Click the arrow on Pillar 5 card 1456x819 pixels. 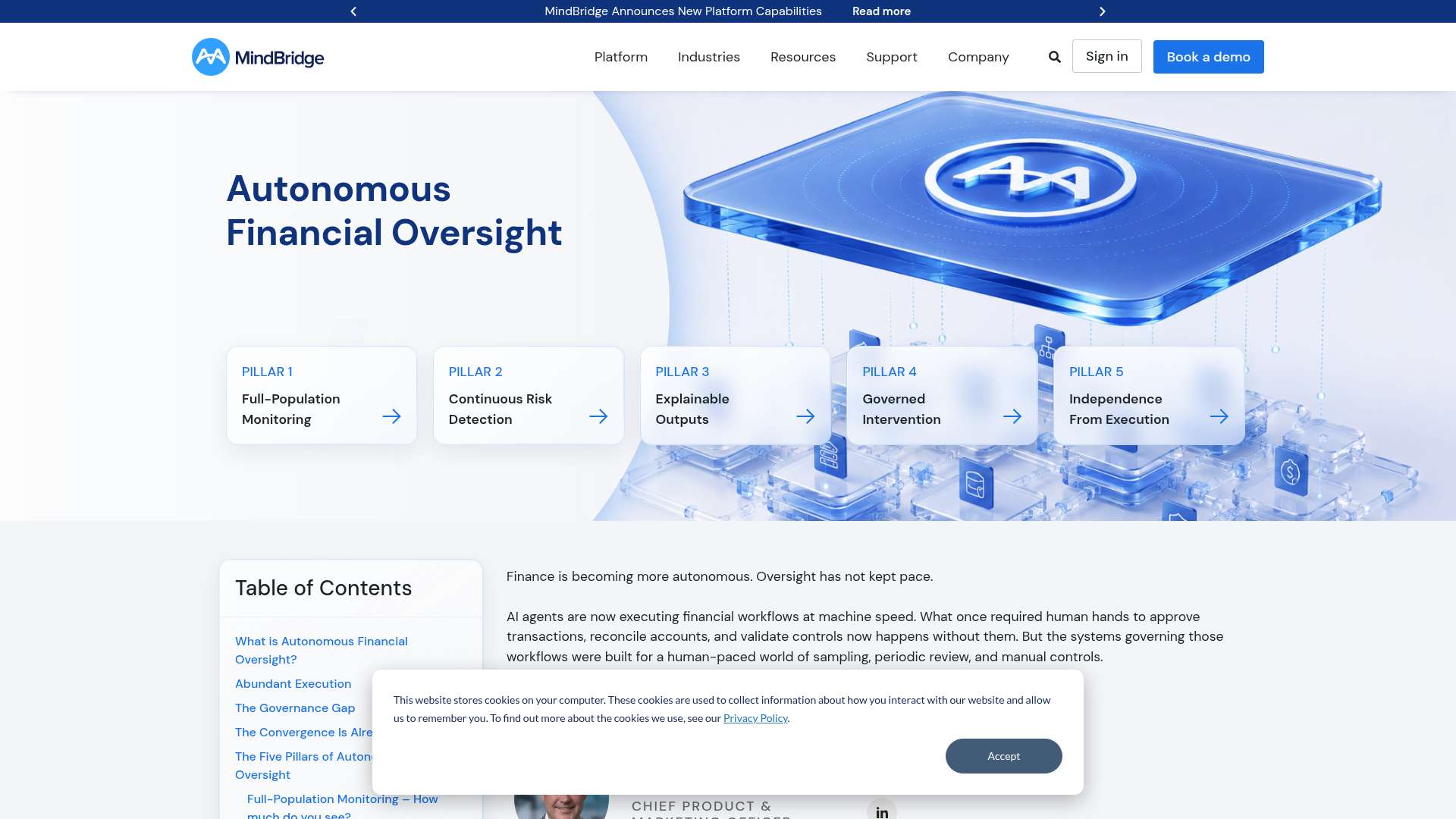[1219, 416]
